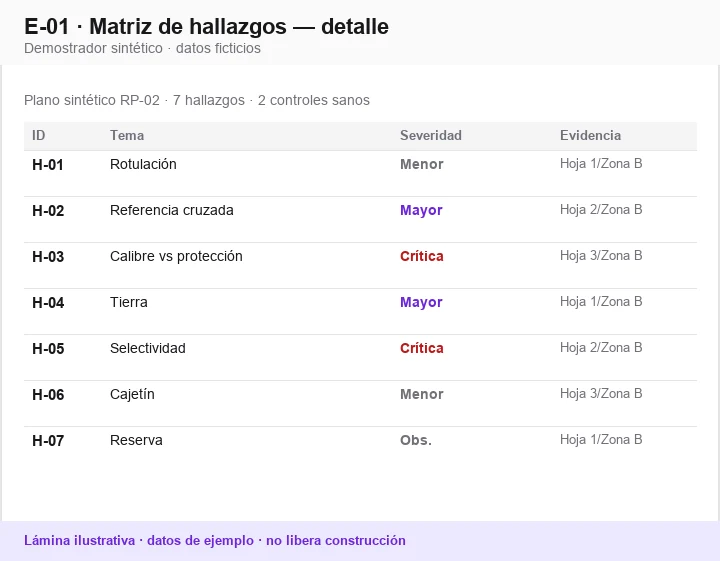Click the 'Plano sintético RP-02' summary line
This screenshot has width=720, height=561.
197,100
